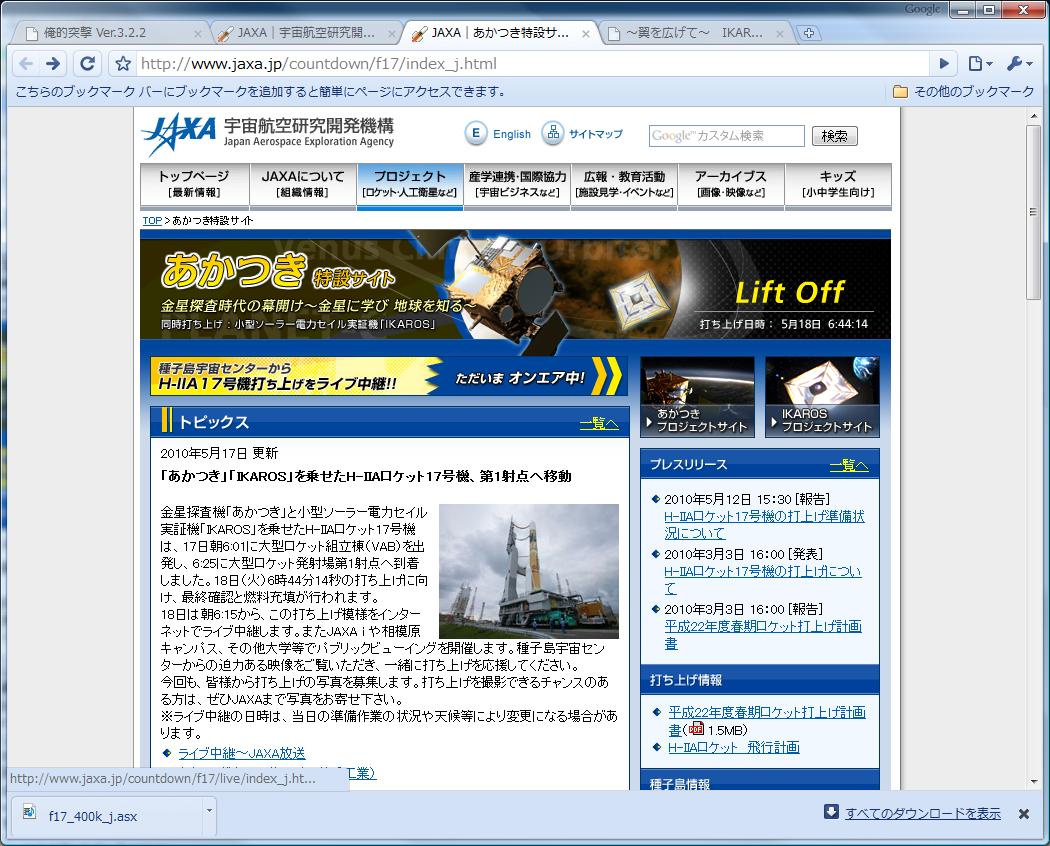The height and width of the screenshot is (846, 1050).
Task: Switch to 翼を広げて IKAR tab
Action: click(x=693, y=33)
